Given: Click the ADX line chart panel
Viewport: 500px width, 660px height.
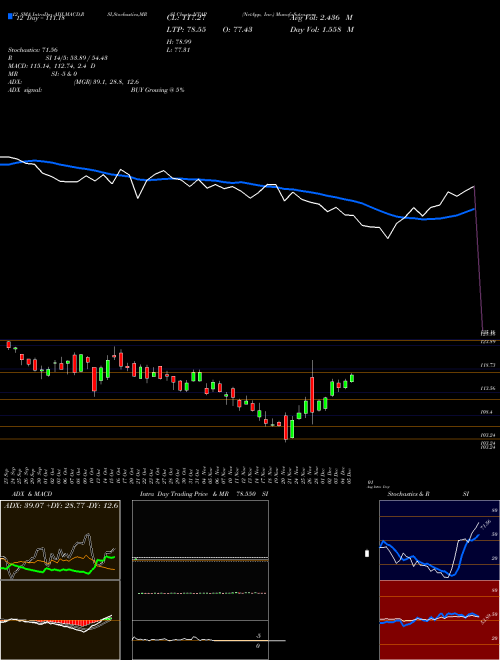Looking at the screenshot, I should tap(60, 540).
